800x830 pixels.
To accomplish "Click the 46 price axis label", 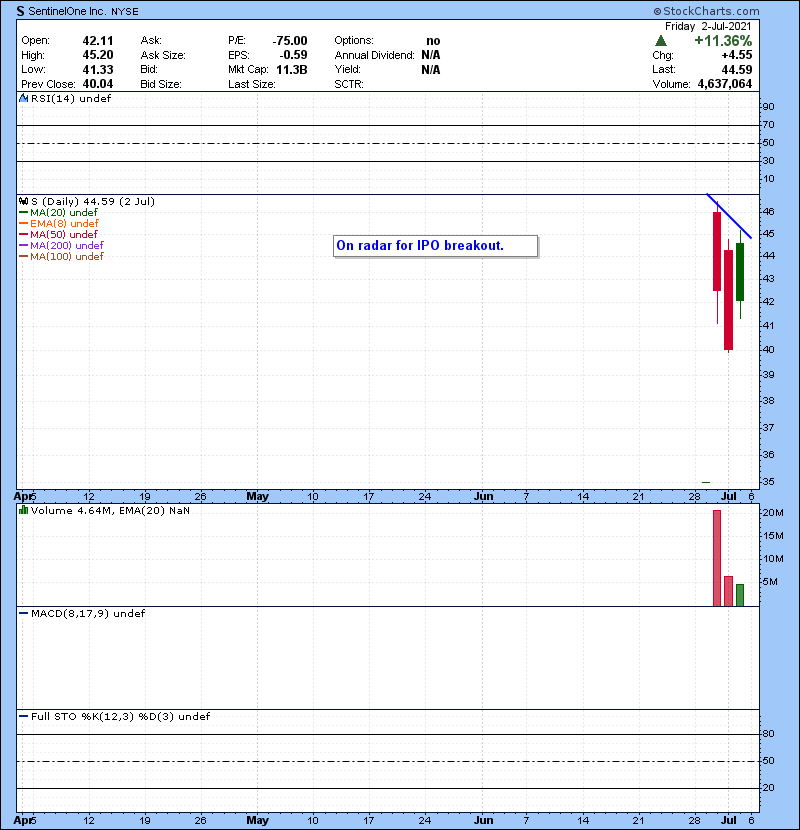I will 768,212.
